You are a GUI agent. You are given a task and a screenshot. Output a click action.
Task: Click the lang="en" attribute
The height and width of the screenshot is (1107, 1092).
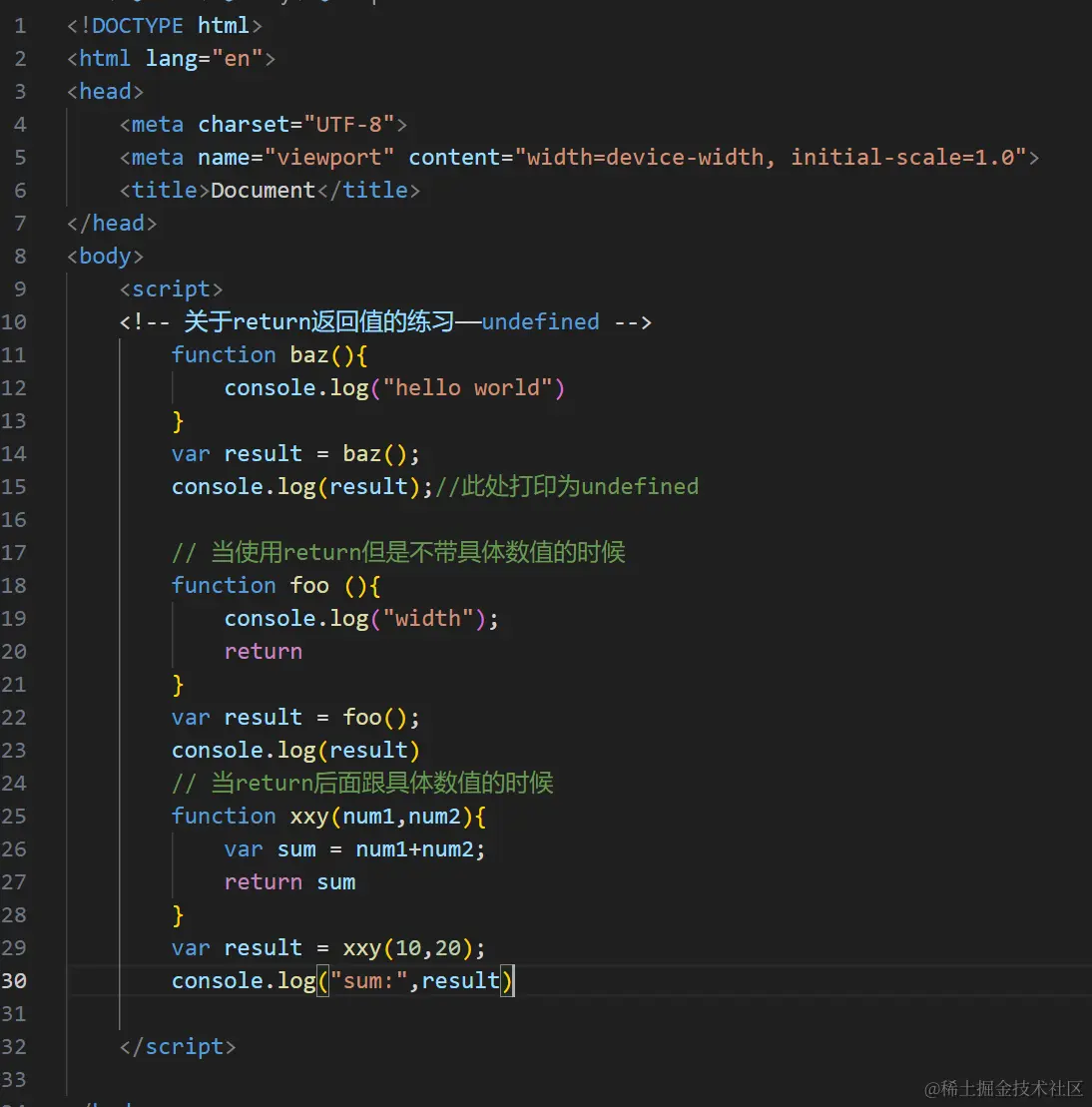[x=204, y=59]
